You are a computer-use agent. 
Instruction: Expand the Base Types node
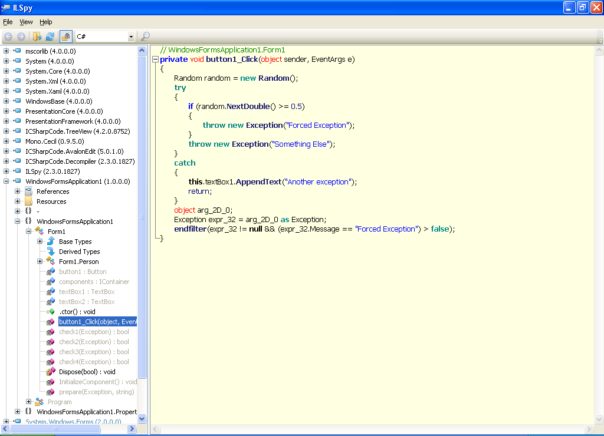[x=40, y=241]
